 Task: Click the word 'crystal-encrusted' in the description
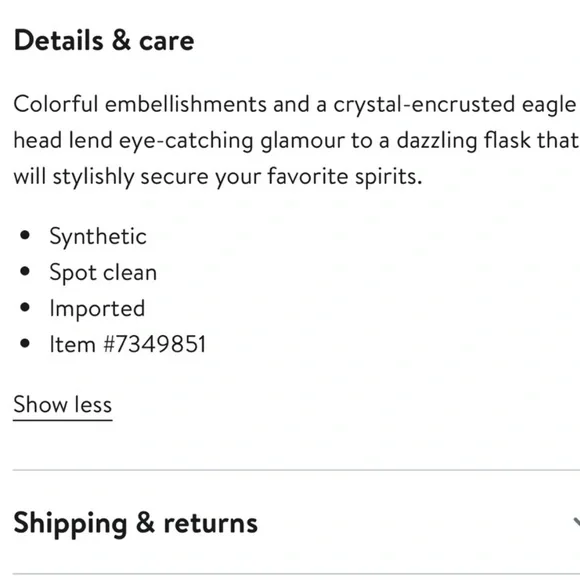click(x=424, y=105)
